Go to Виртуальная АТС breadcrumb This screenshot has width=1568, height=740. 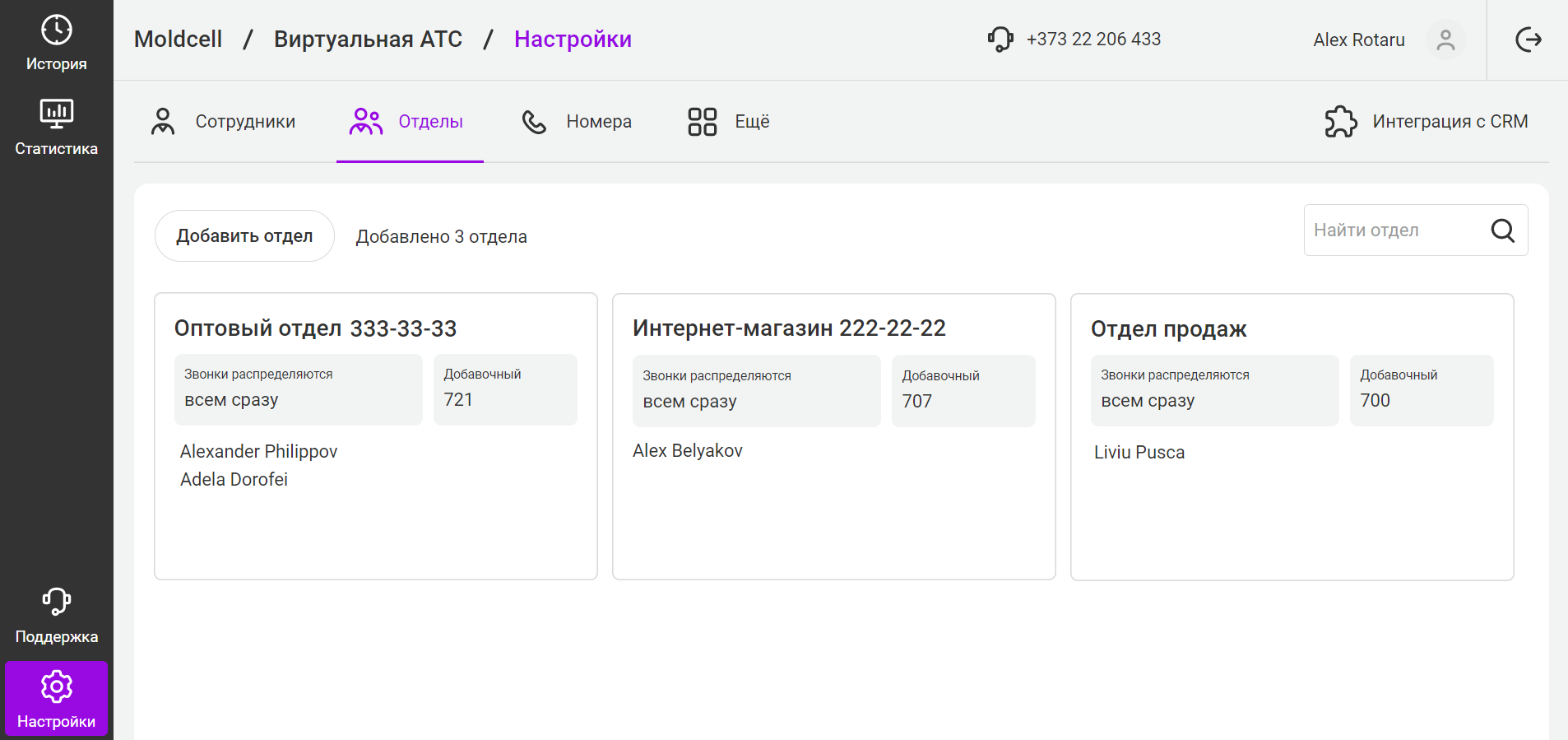(368, 40)
